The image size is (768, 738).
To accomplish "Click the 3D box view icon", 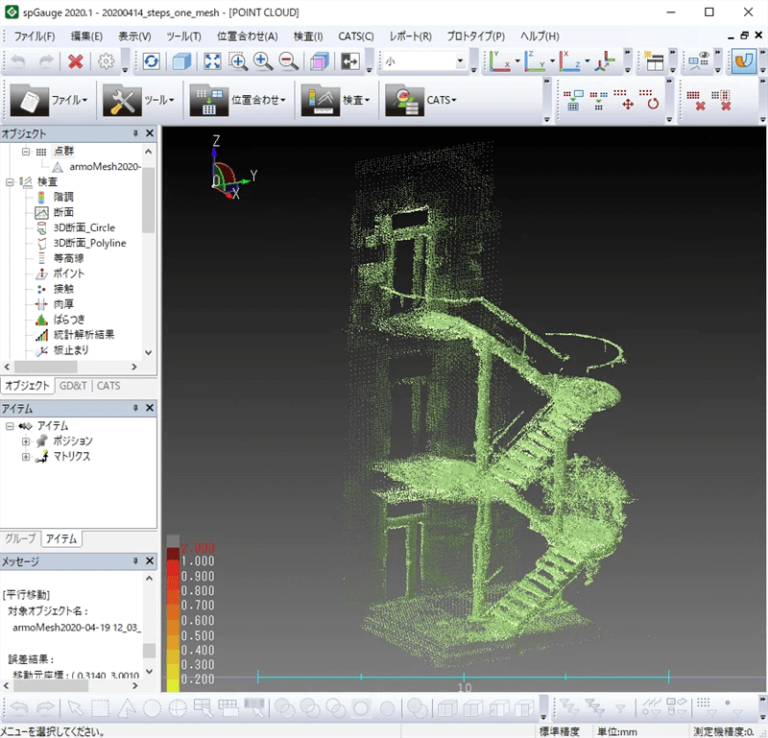I will coord(181,62).
